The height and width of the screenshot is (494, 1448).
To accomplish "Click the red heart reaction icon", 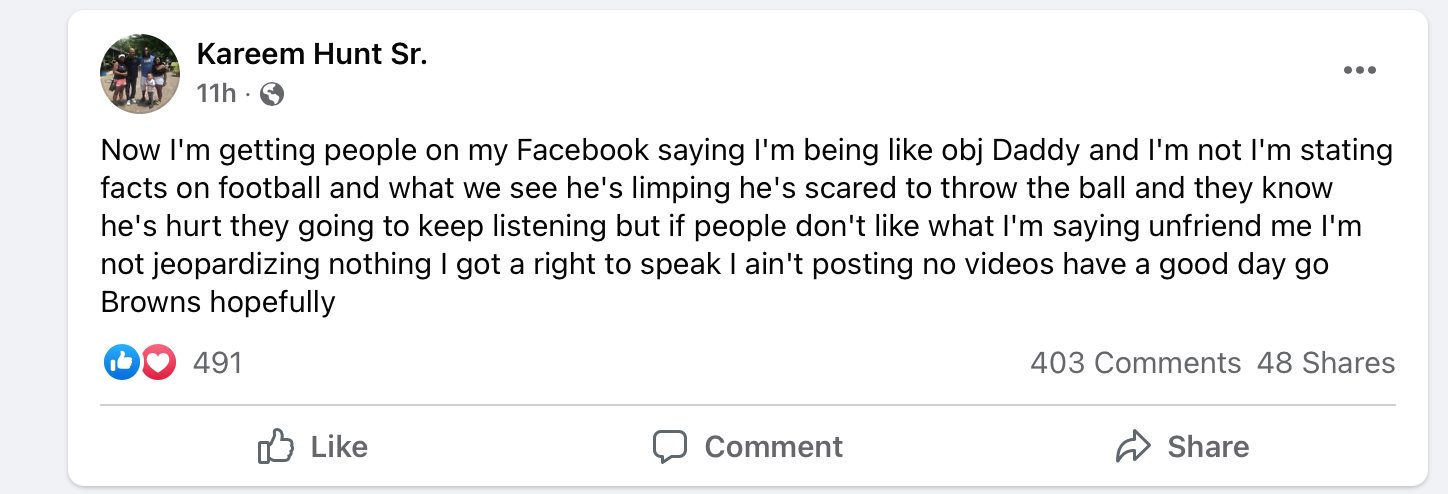I will pos(159,362).
